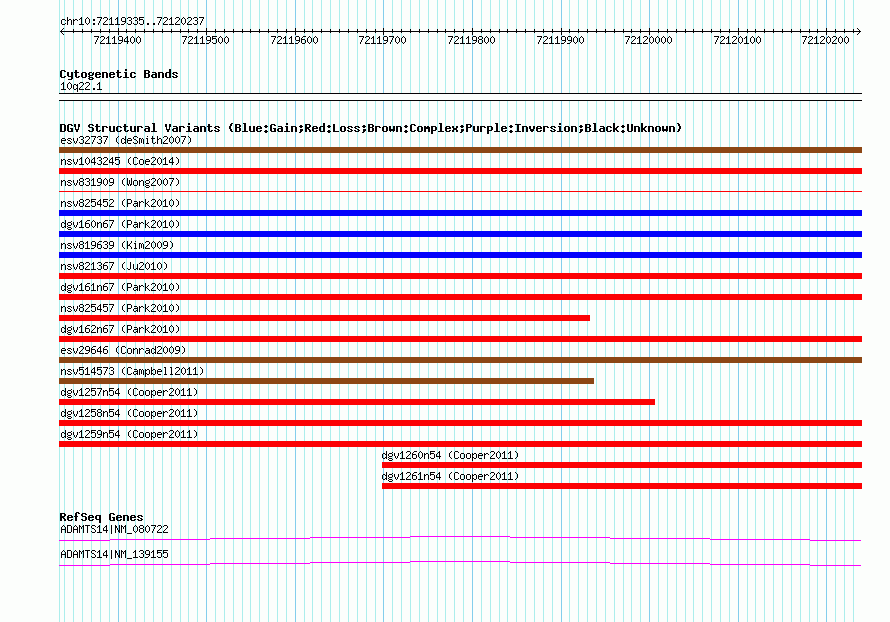890x622 pixels.
Task: Click the red dgv162n67 loss bar
Action: 460,339
